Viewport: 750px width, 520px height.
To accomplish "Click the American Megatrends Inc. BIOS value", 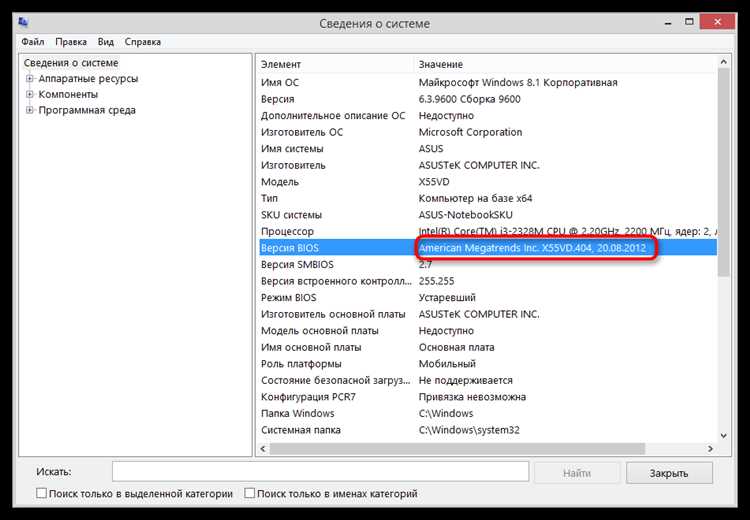I will click(532, 248).
